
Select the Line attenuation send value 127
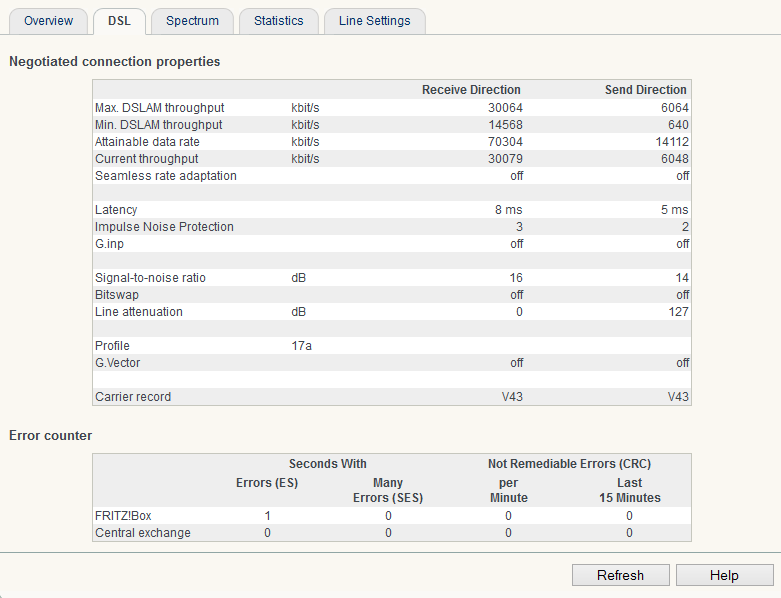pos(678,312)
